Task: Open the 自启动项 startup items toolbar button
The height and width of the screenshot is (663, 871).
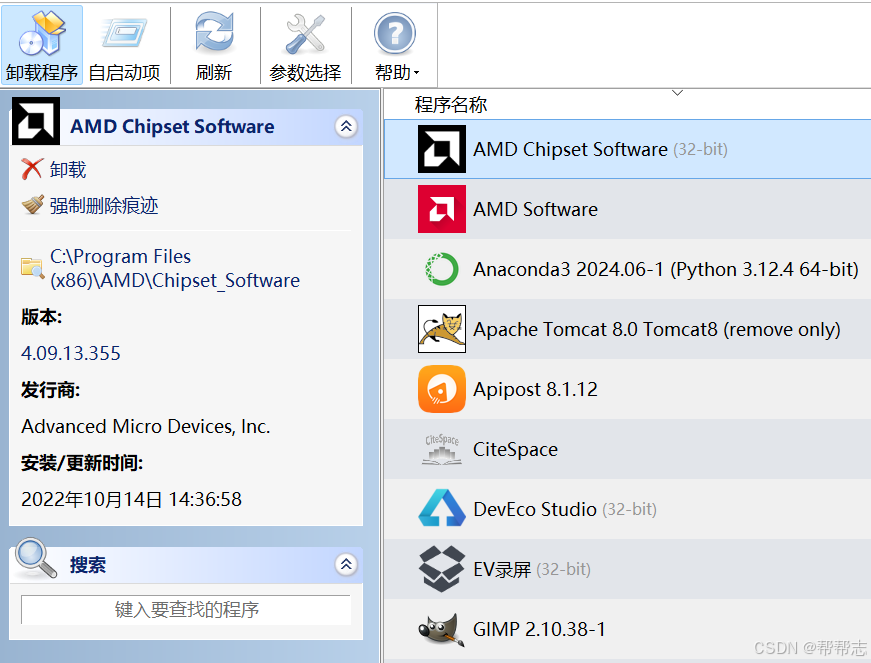Action: point(124,46)
